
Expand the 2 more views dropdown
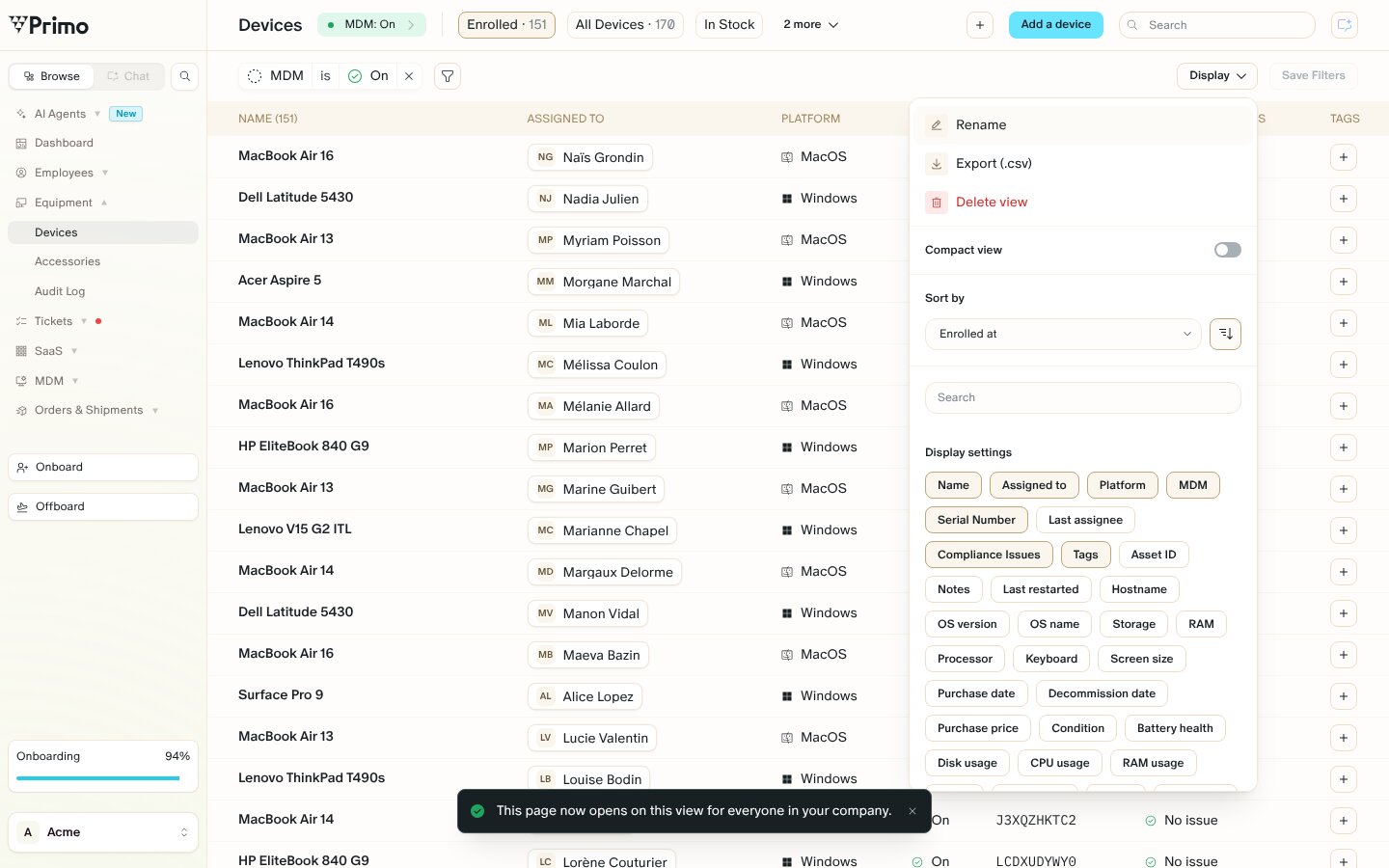click(x=810, y=25)
